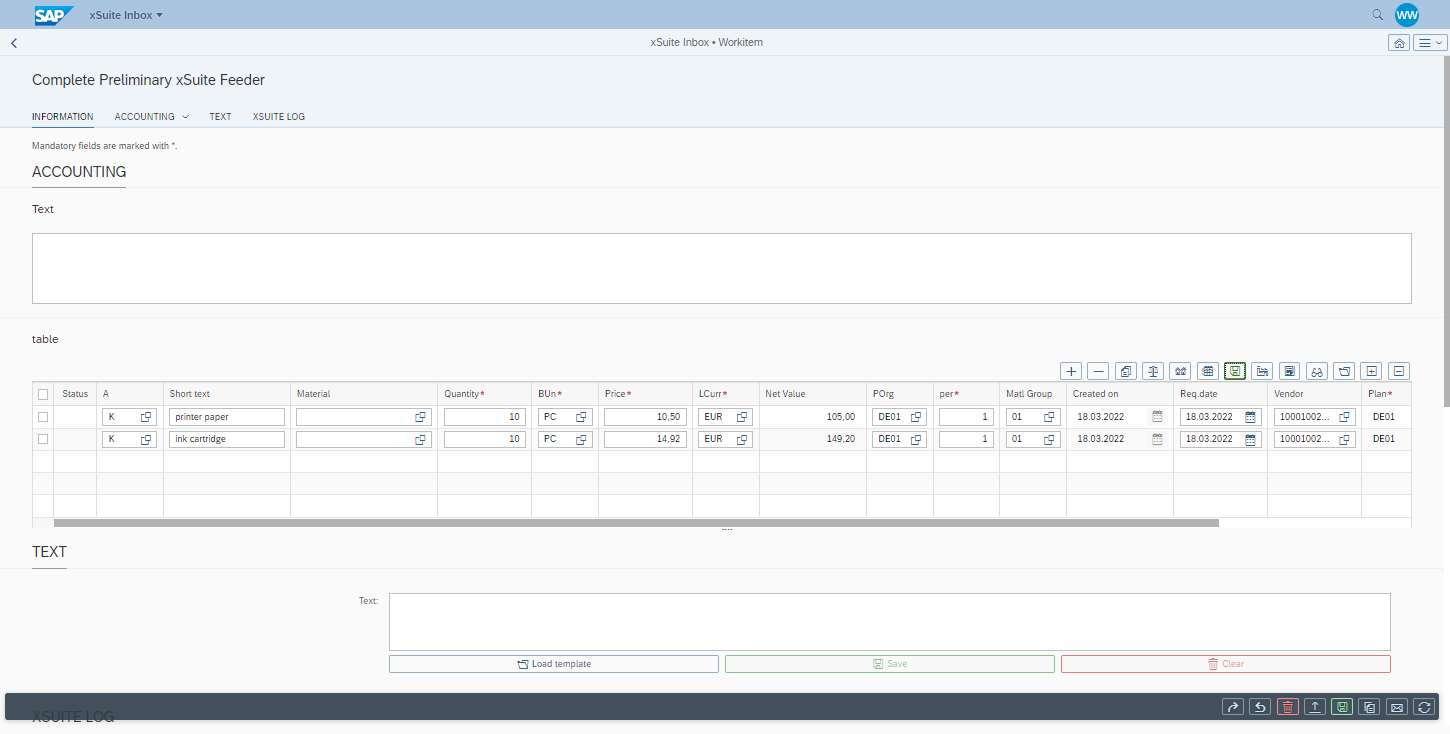Screen dimensions: 1450x734
Task: Click the refresh icon at the bottom right
Action: pyautogui.click(x=1424, y=706)
